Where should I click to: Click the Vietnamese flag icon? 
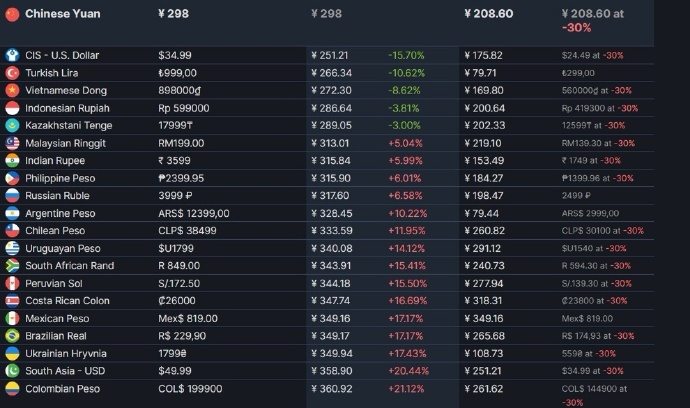pyautogui.click(x=12, y=90)
